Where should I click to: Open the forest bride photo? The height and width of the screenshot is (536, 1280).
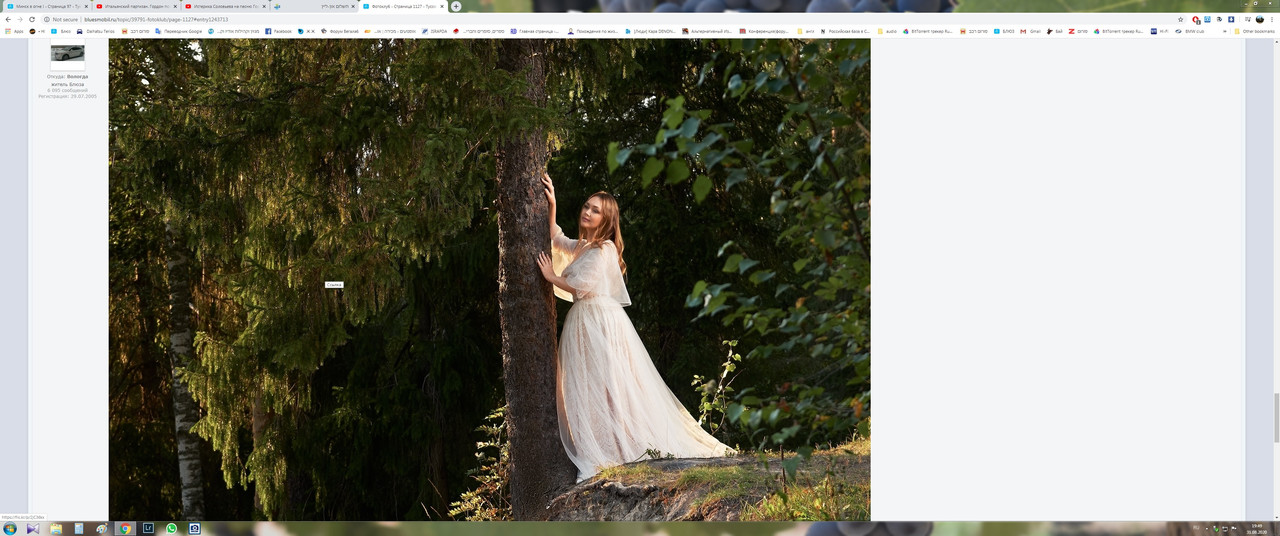(x=489, y=279)
